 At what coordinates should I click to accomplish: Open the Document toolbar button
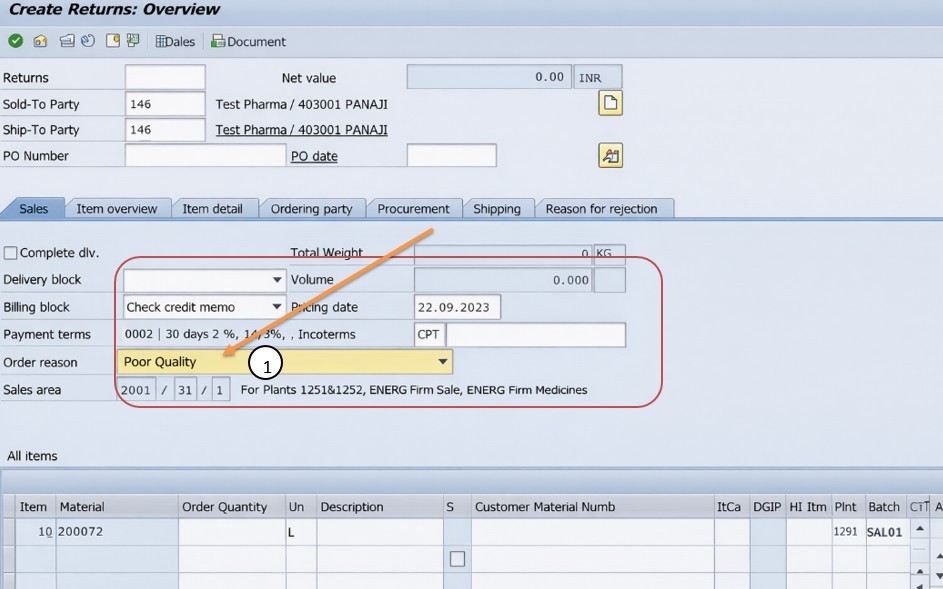click(x=248, y=41)
